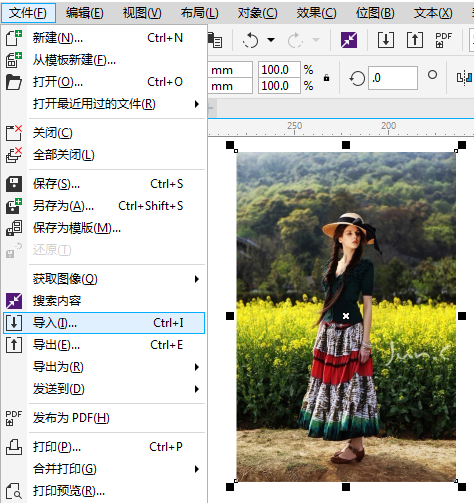474x503 pixels.
Task: Click the Export icon in toolbar
Action: pyautogui.click(x=415, y=40)
